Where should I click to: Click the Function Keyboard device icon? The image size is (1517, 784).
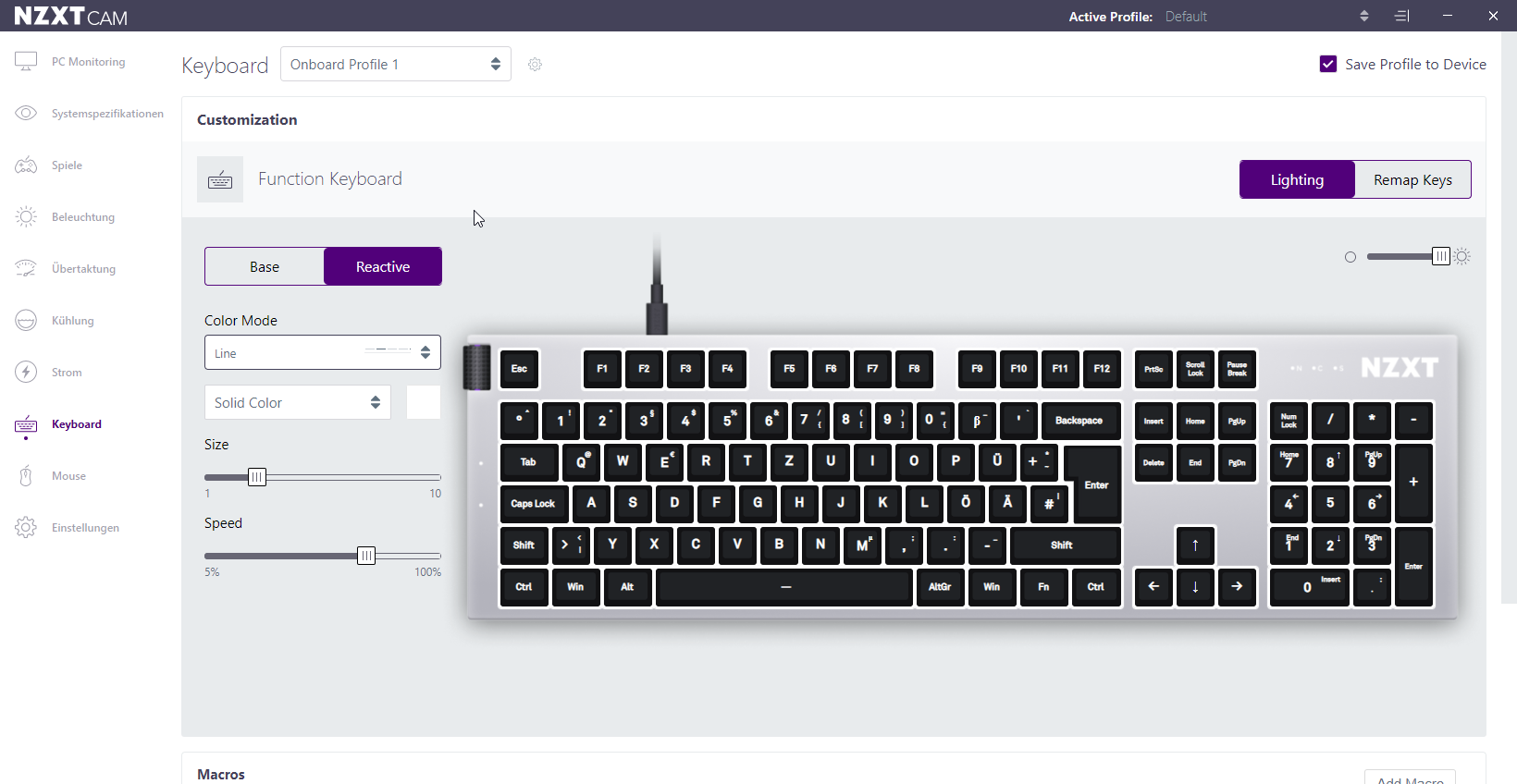pos(220,179)
